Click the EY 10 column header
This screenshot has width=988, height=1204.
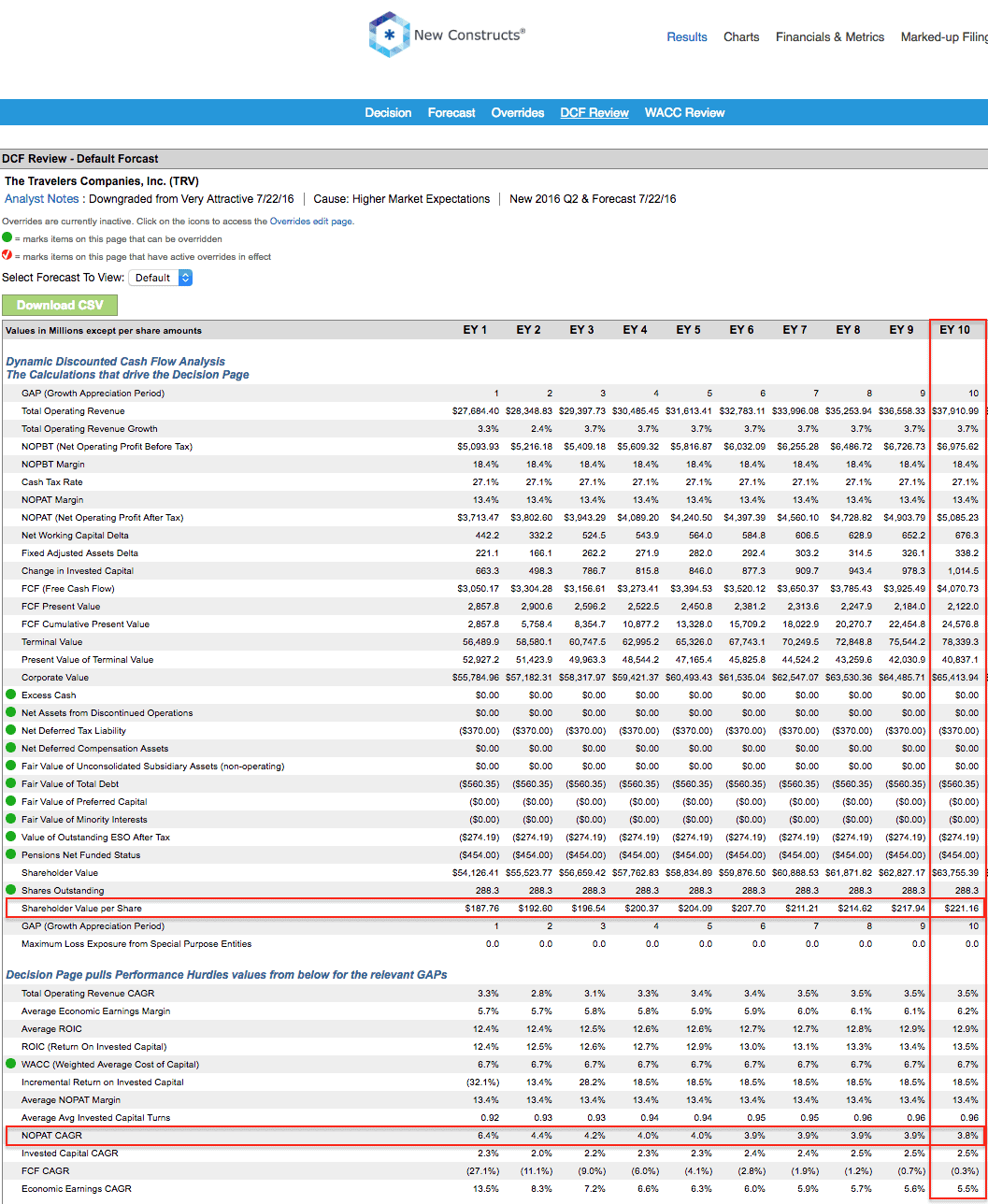(x=954, y=330)
